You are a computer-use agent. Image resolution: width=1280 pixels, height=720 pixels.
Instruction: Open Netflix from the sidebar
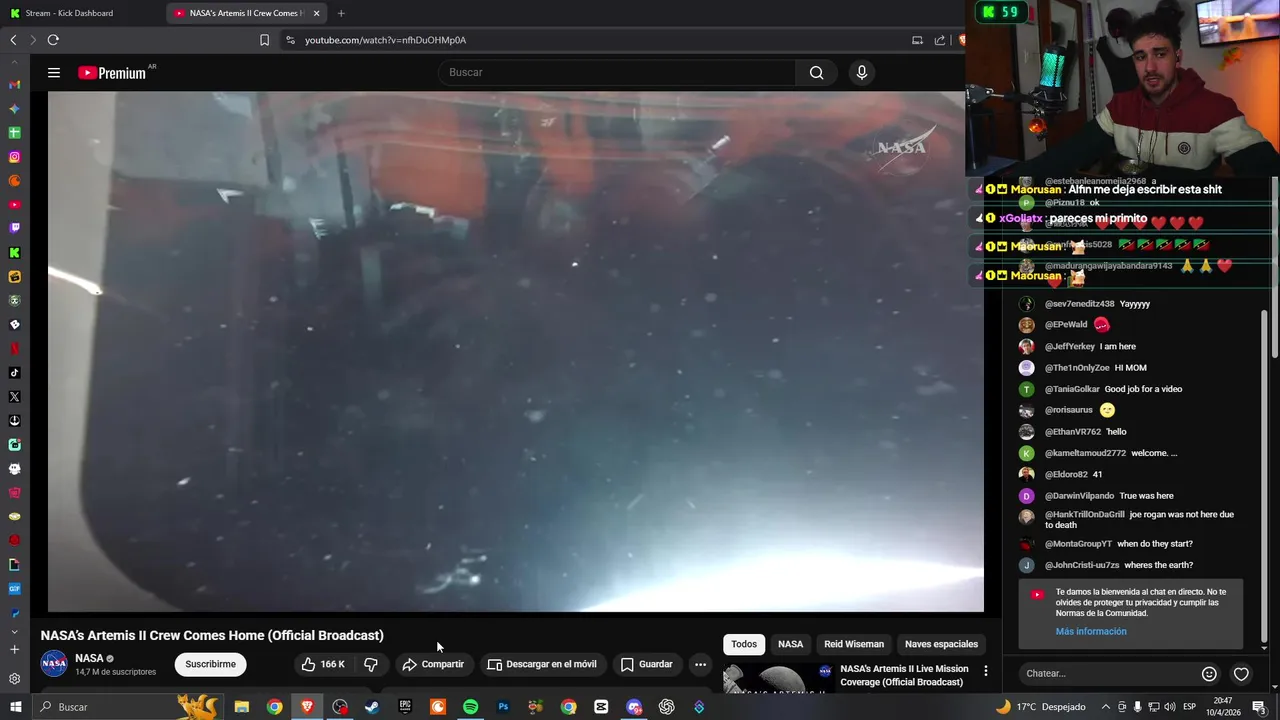[x=14, y=349]
